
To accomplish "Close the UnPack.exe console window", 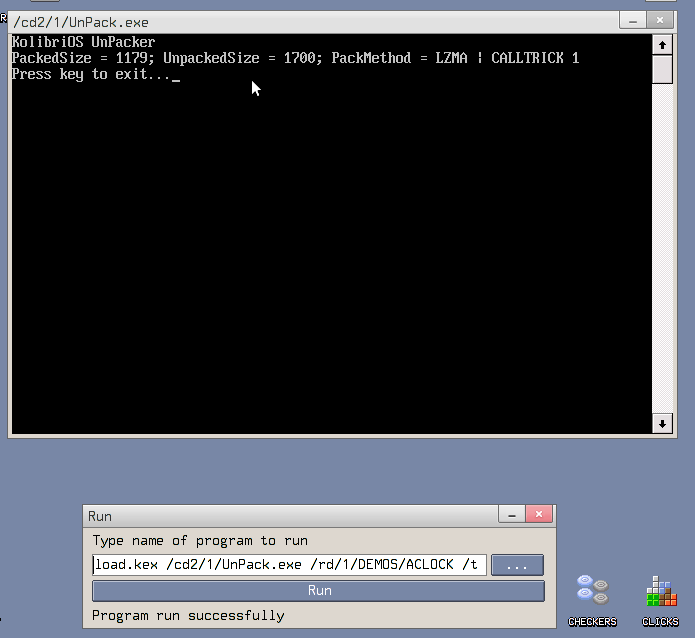I will coord(661,20).
